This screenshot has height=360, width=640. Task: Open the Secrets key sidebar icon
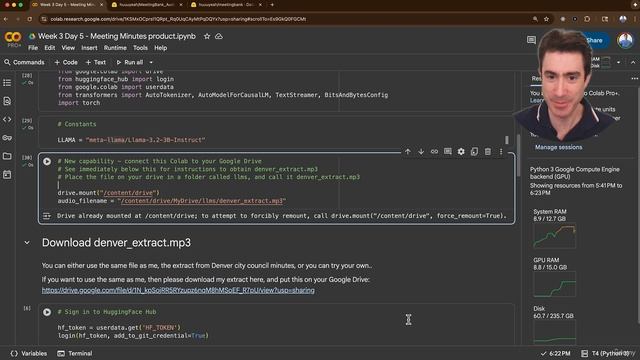7,138
